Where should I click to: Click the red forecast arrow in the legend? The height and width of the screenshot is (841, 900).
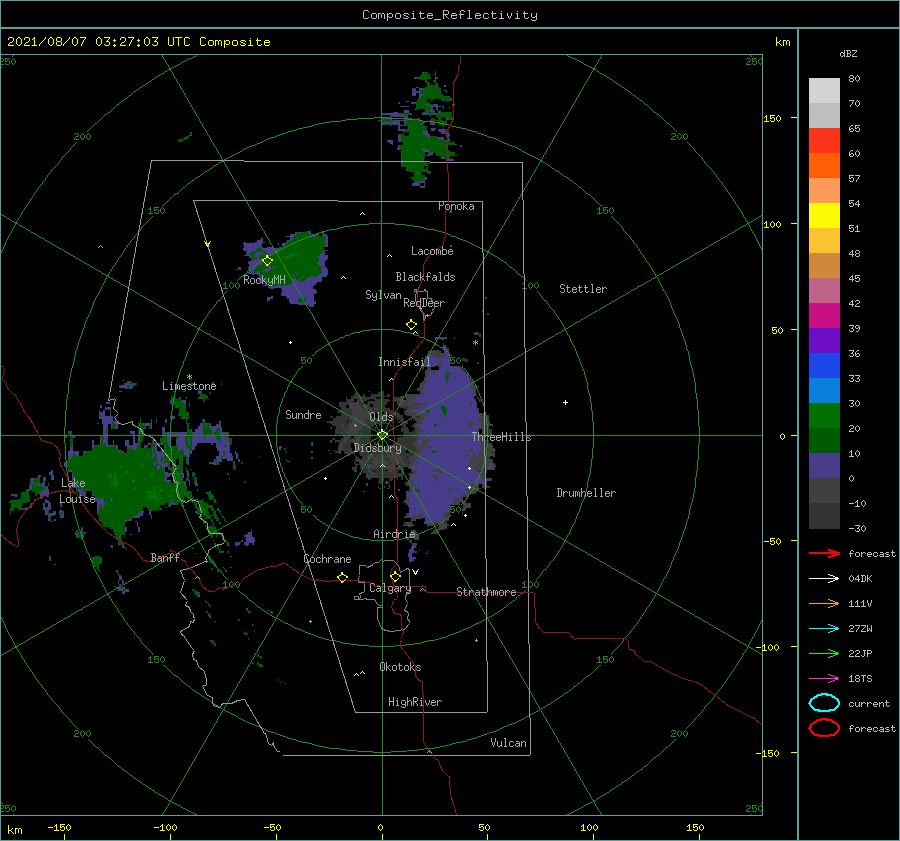tap(824, 553)
